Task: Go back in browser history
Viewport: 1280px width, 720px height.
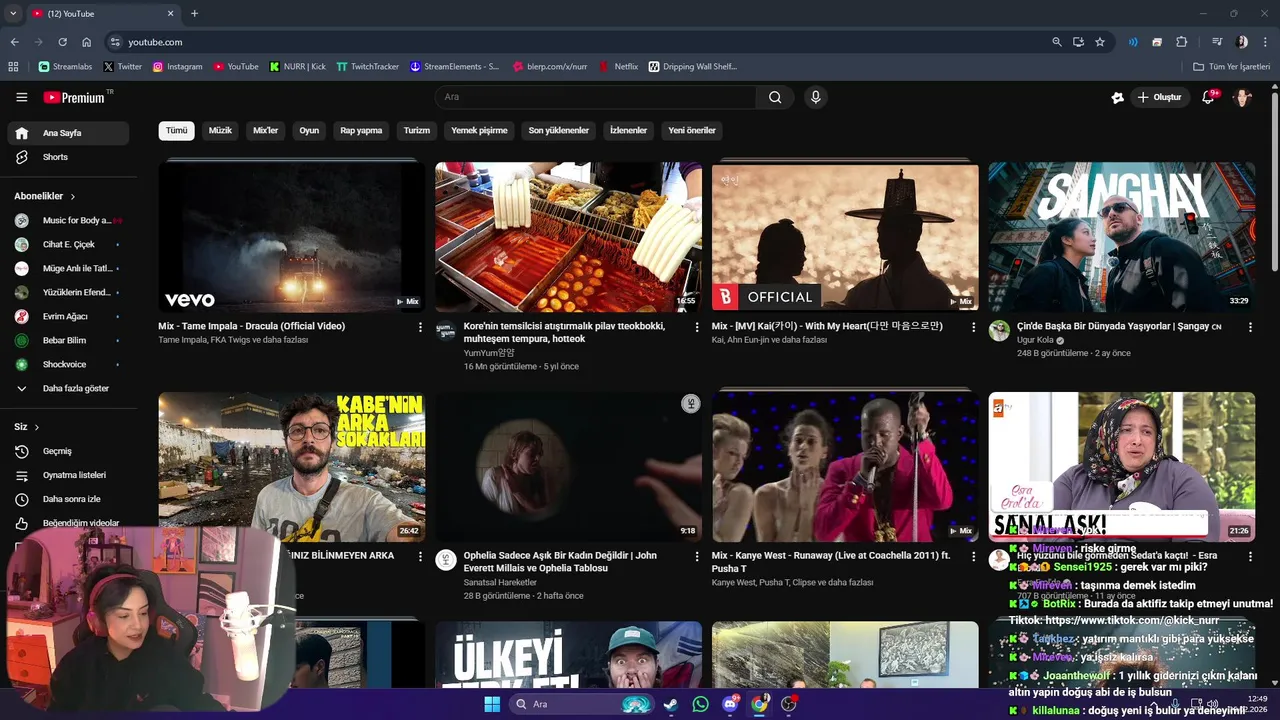Action: point(14,42)
